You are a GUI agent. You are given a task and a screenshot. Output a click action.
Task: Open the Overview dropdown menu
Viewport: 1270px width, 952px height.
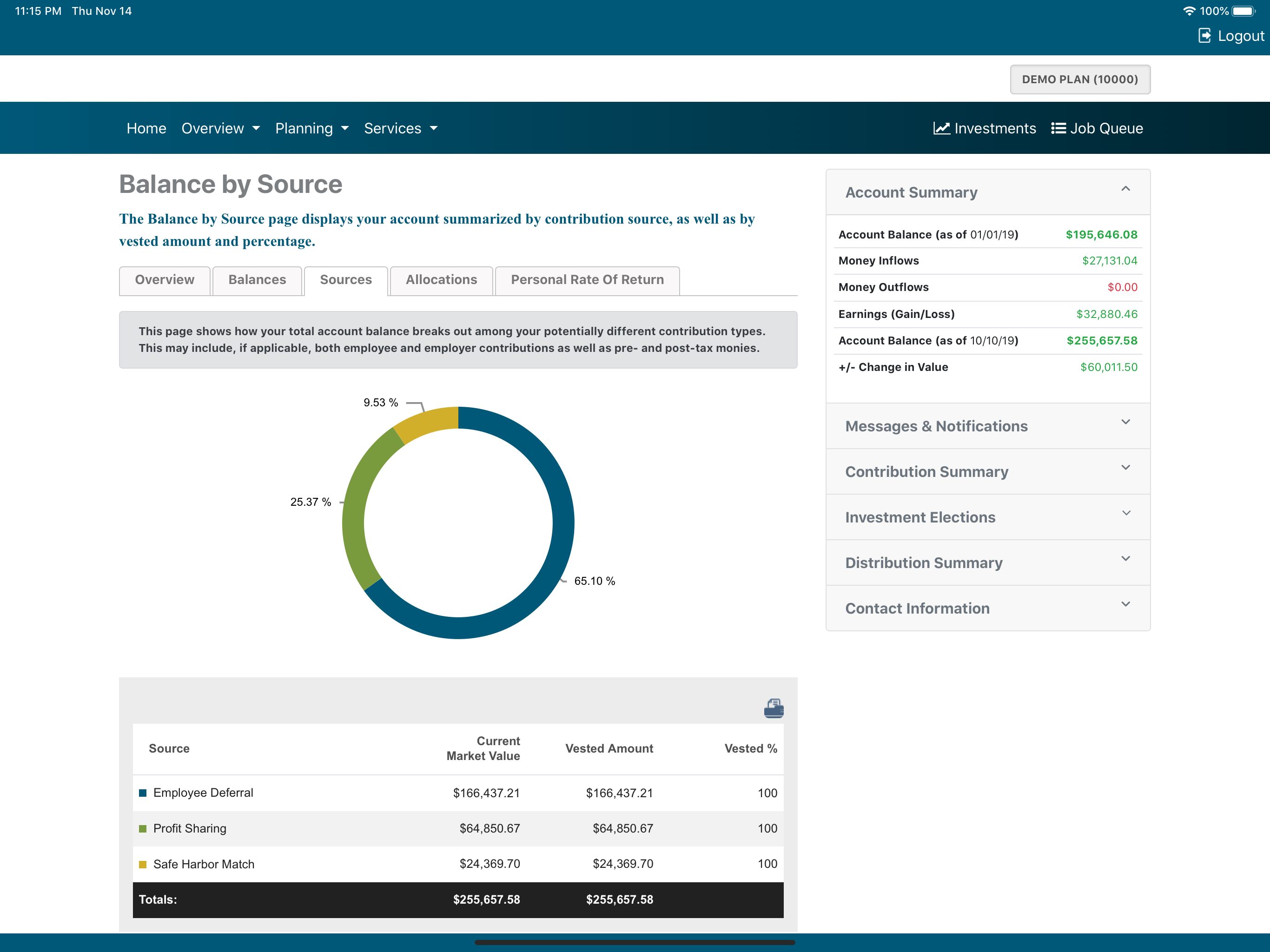[x=220, y=128]
